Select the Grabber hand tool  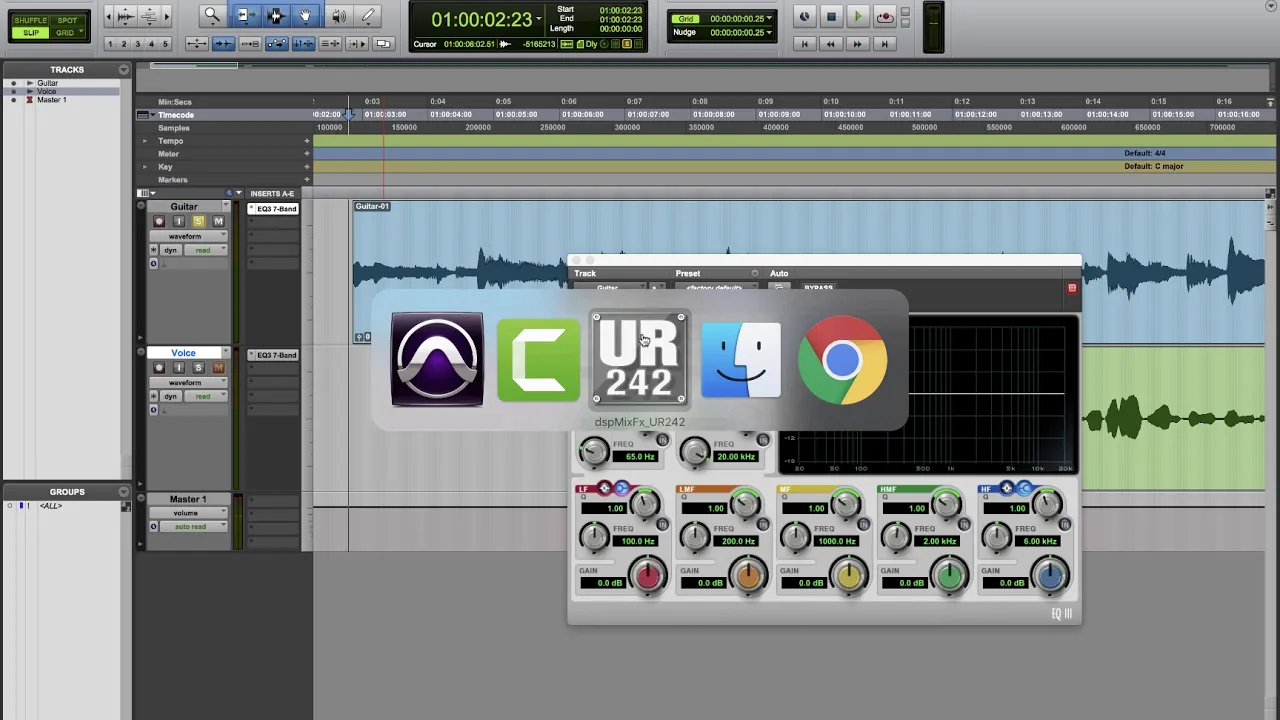pyautogui.click(x=306, y=15)
